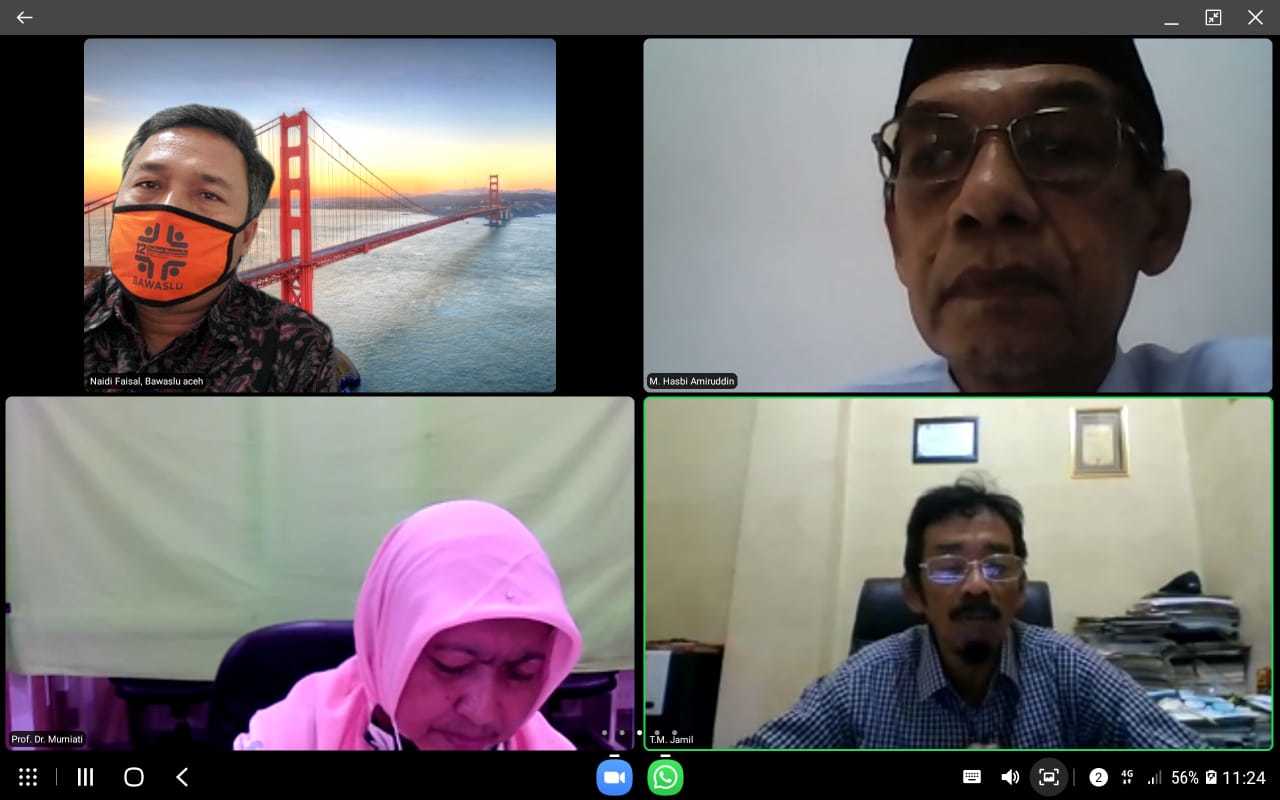1280x800 pixels.
Task: Check the battery 56% indicator
Action: pyautogui.click(x=1194, y=777)
